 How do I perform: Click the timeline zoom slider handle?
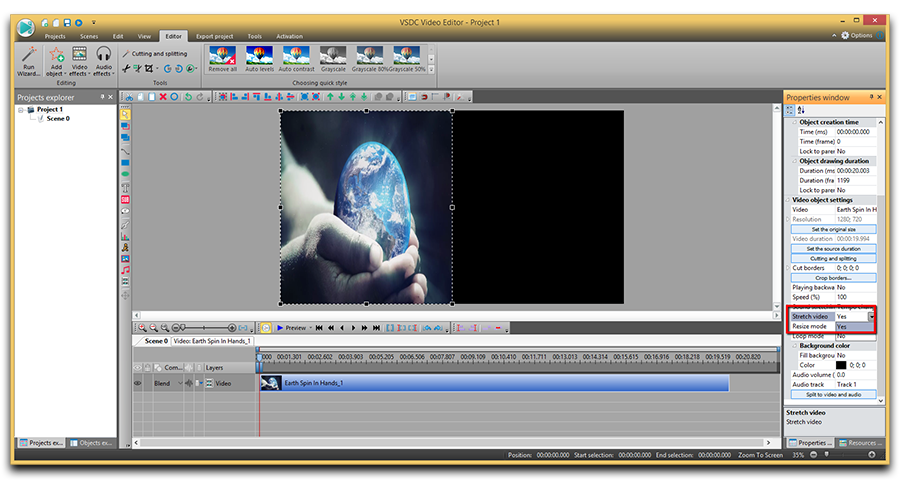183,328
